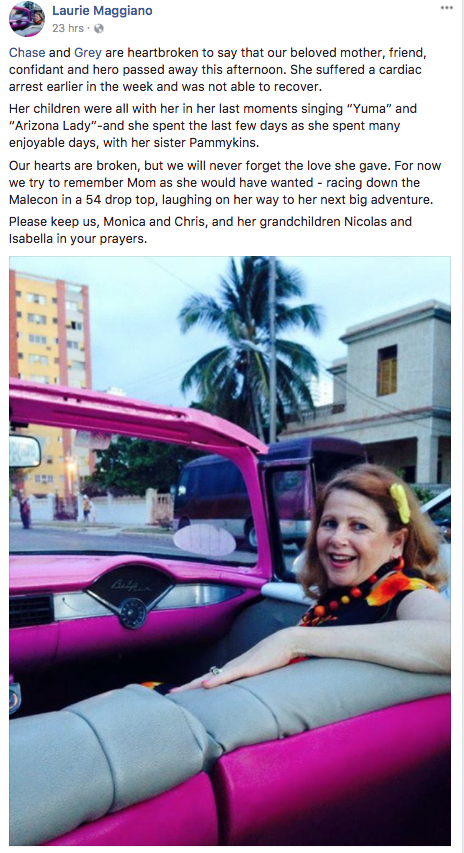This screenshot has width=464, height=853.
Task: Open Laurie Maggiano's profile picture
Action: pos(27,19)
